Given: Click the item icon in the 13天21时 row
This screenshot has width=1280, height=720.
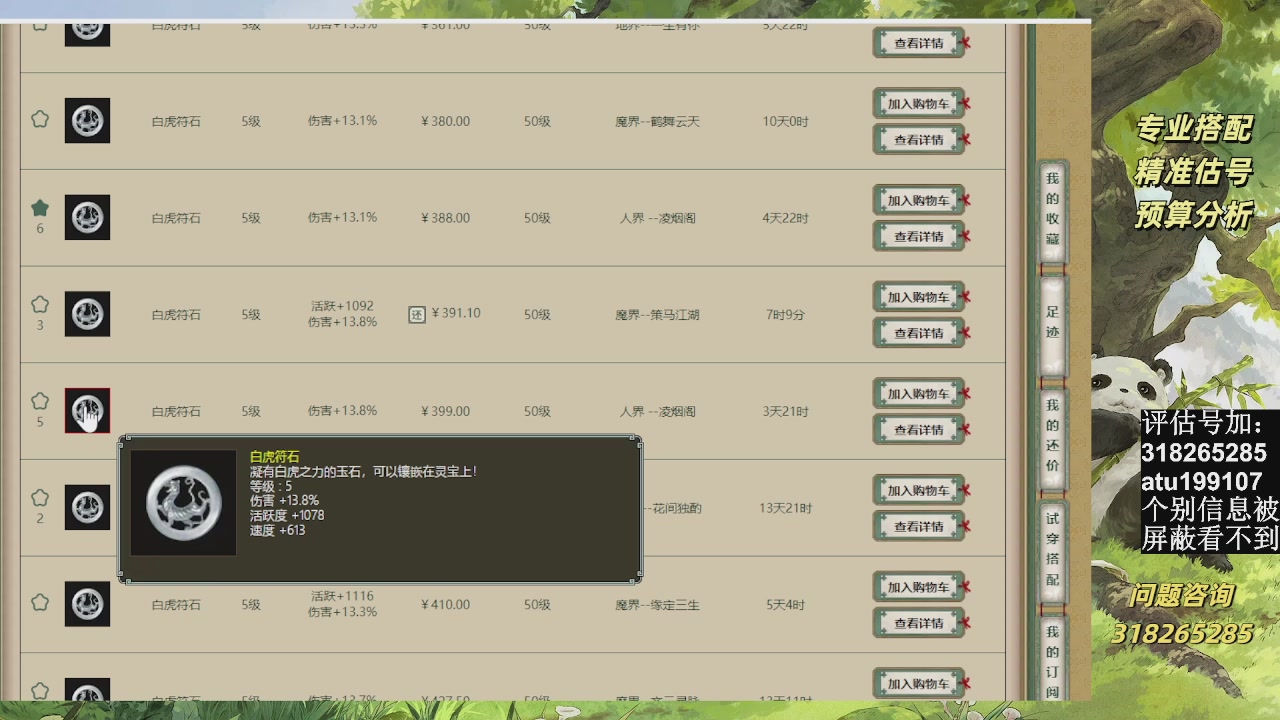Looking at the screenshot, I should [x=87, y=507].
